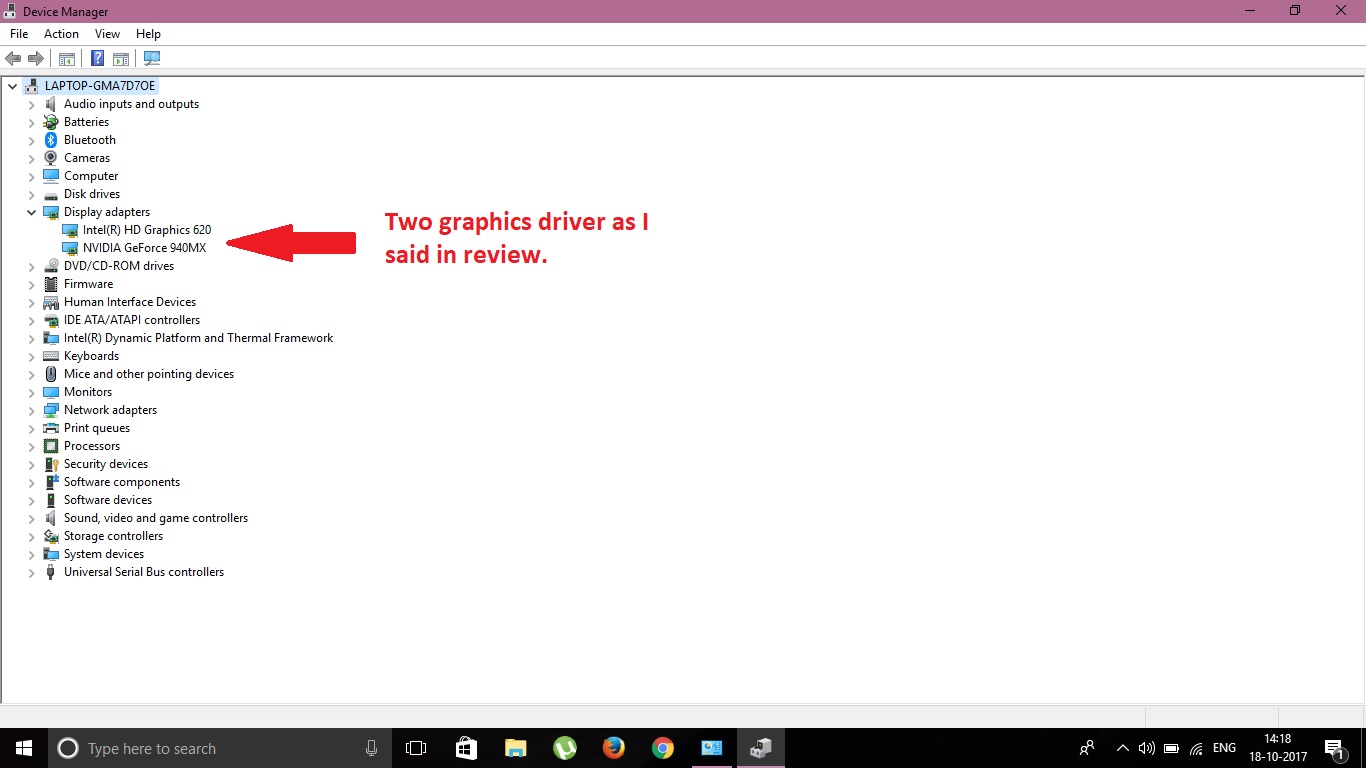Open the Windows Start menu
This screenshot has height=768, width=1366.
point(24,748)
